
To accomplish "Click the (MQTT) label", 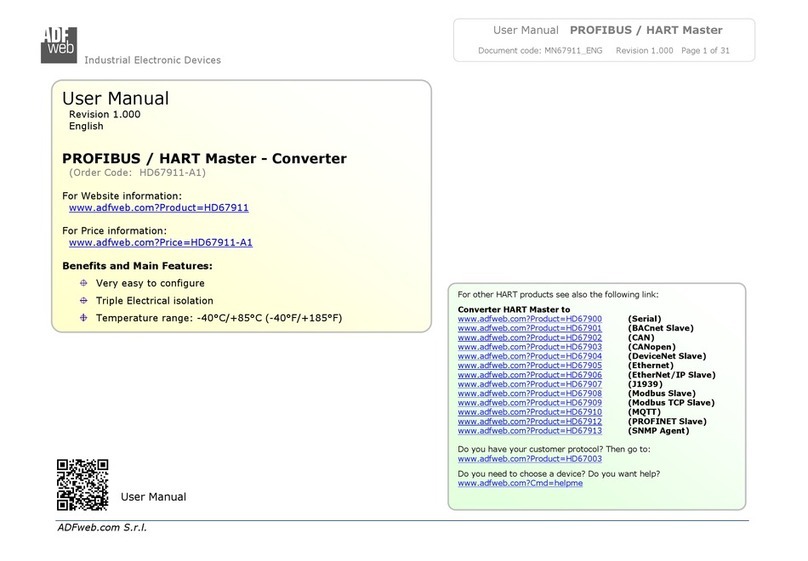I will tap(644, 412).
